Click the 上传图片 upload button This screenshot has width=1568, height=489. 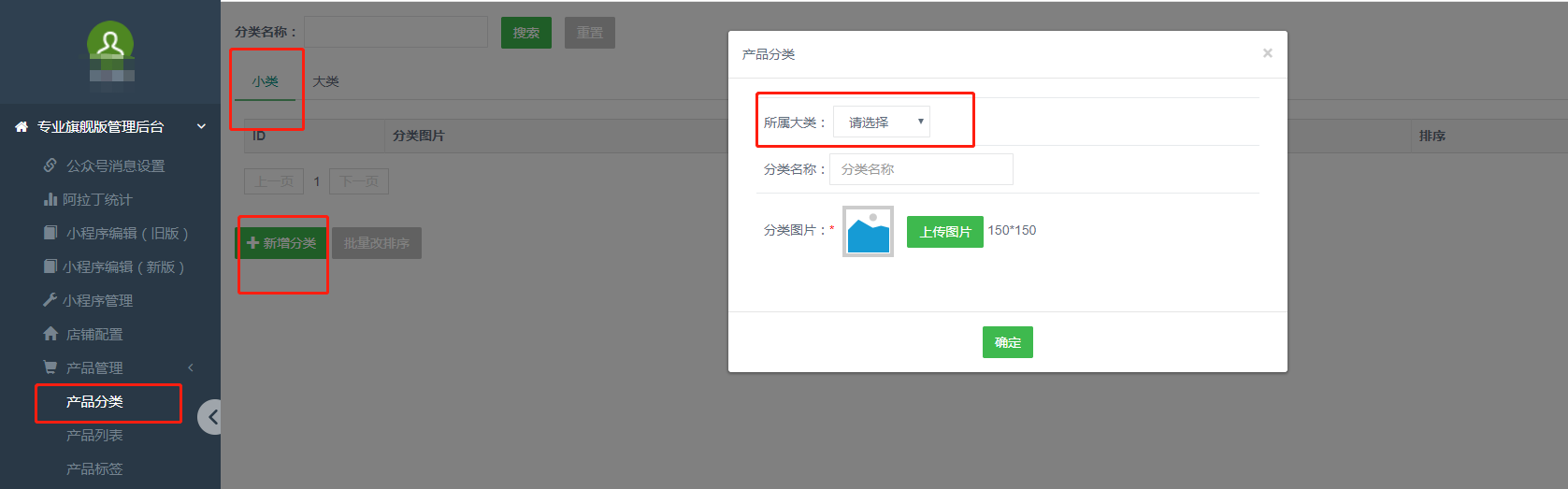pos(944,232)
